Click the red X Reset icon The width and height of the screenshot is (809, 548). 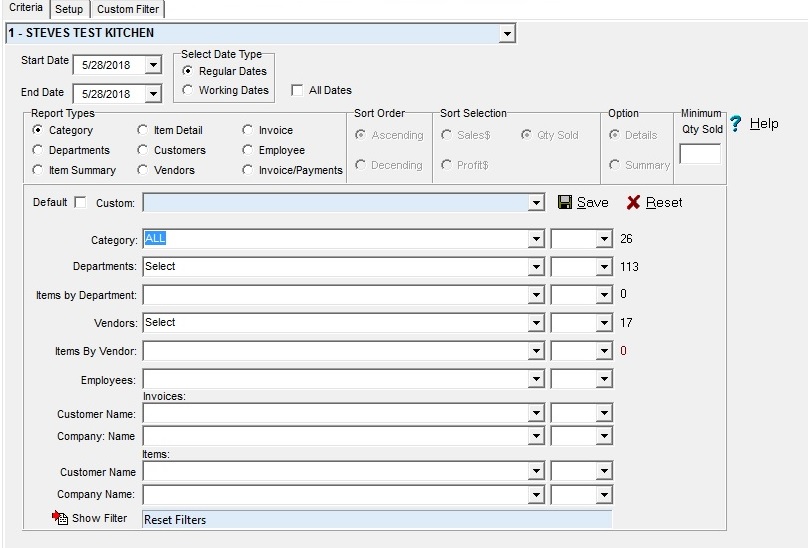click(x=633, y=202)
